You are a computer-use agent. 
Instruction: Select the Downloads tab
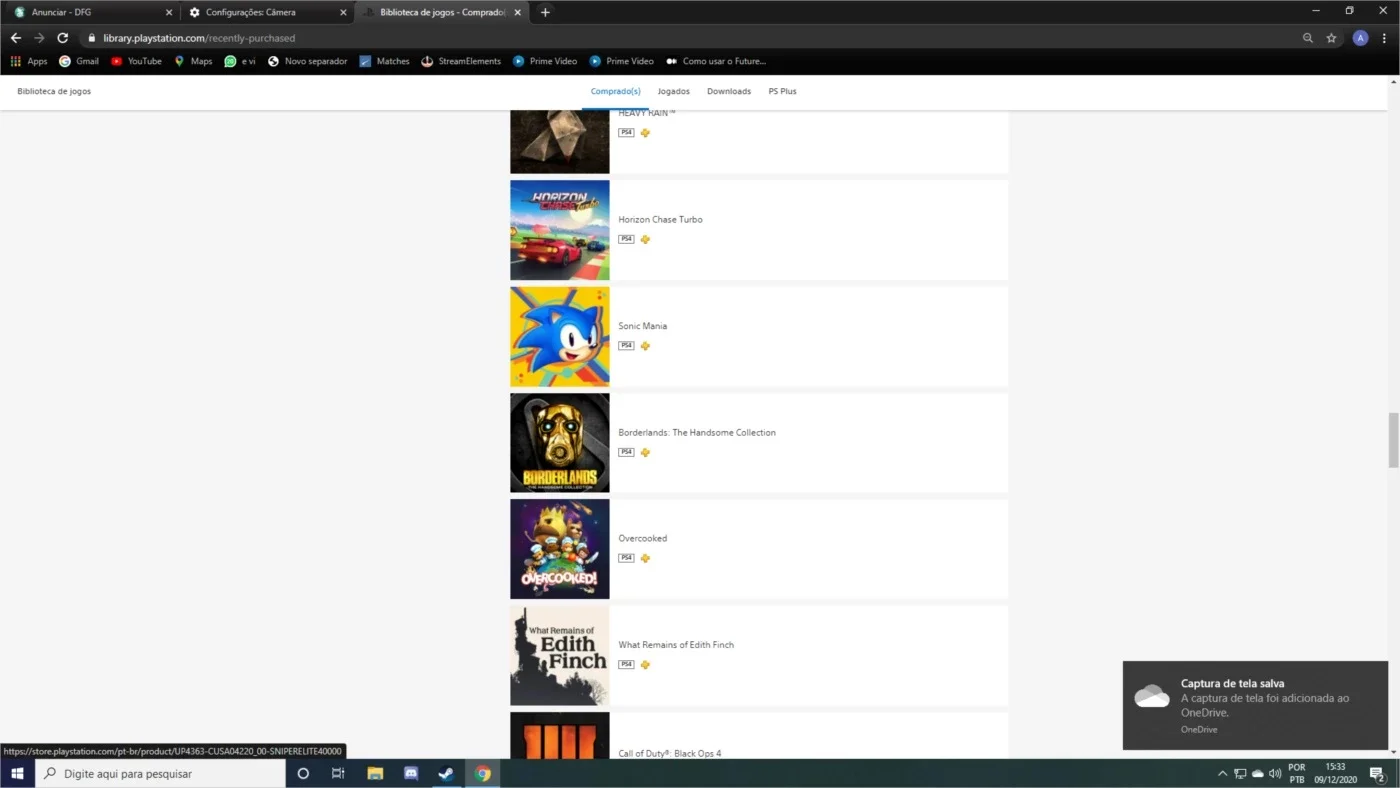point(729,91)
